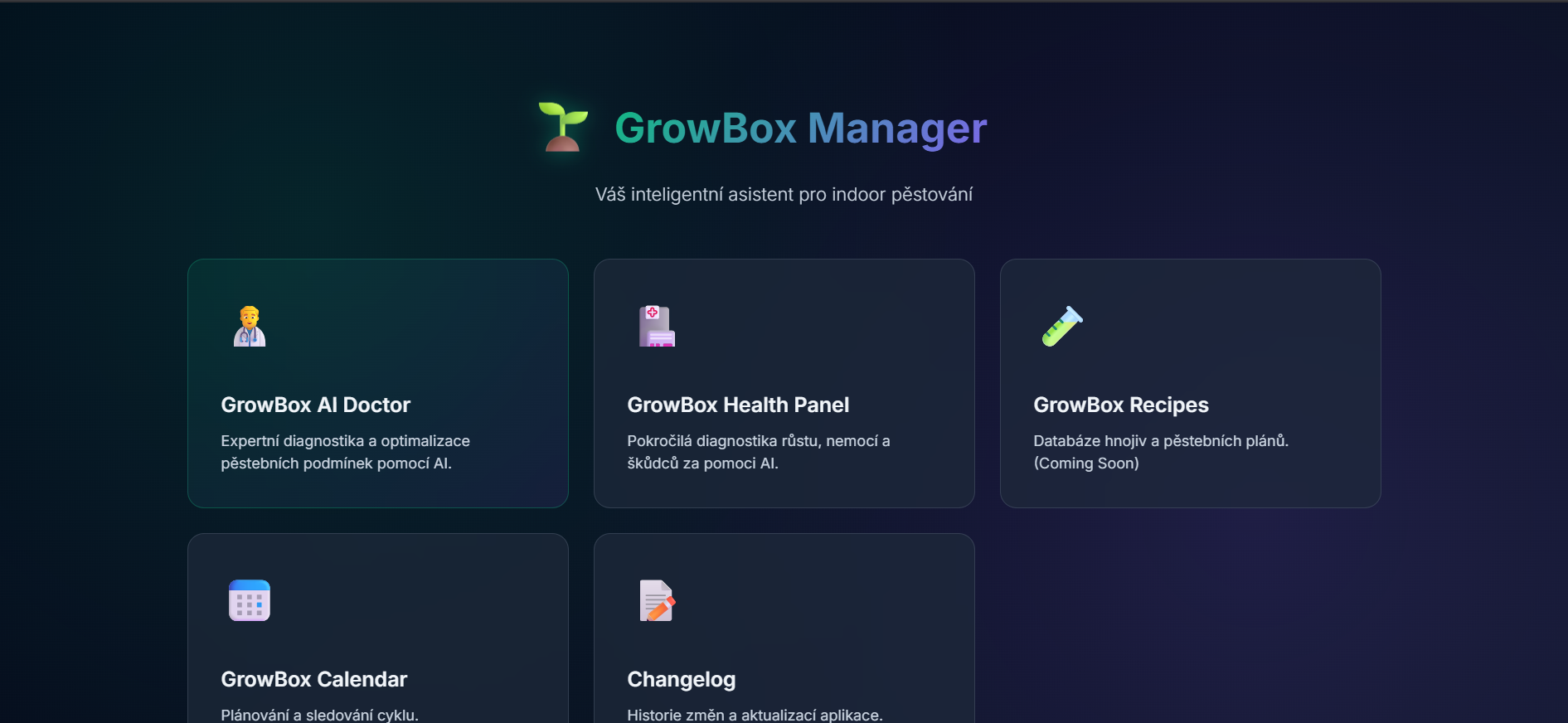Click subtitle 'Váš inteligentní asistent pro indoor pěstování'
The height and width of the screenshot is (723, 1568).
click(x=784, y=194)
